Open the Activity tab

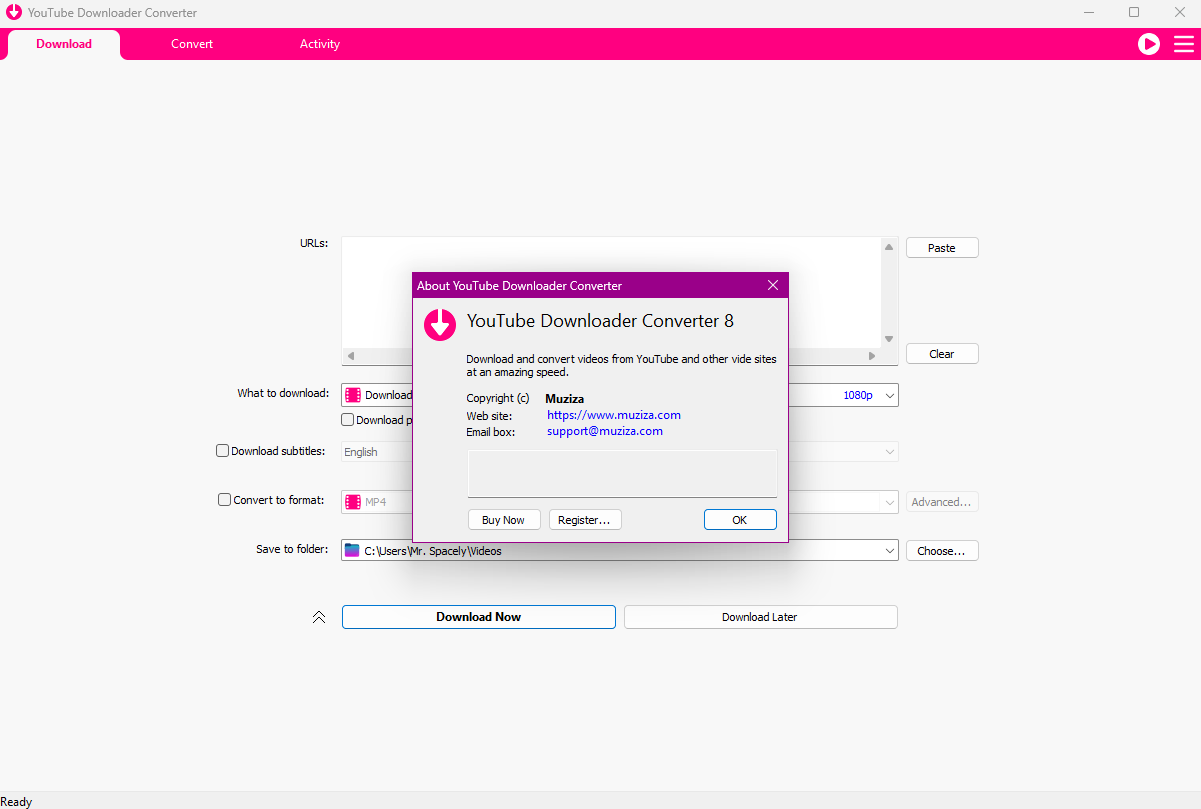pyautogui.click(x=320, y=44)
